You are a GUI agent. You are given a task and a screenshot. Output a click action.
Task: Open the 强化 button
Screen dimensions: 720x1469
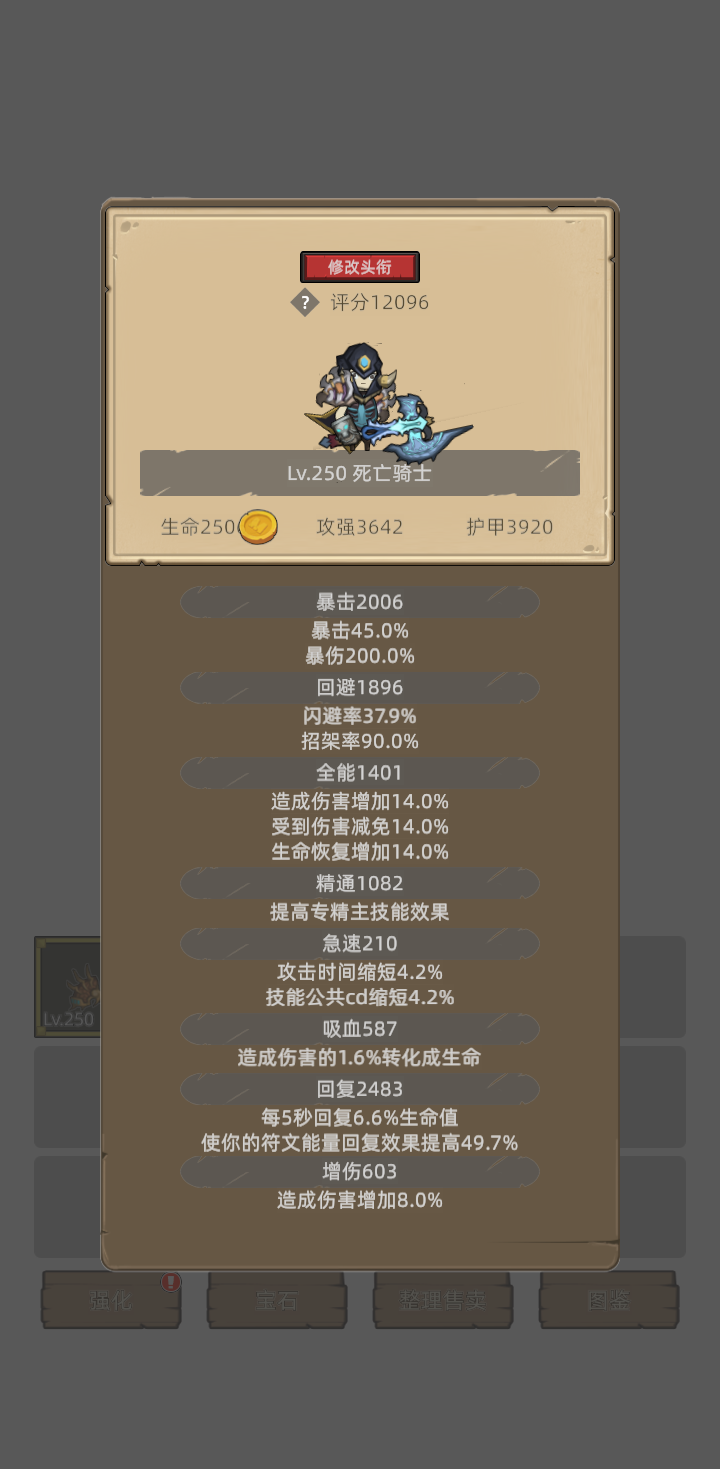[111, 1300]
